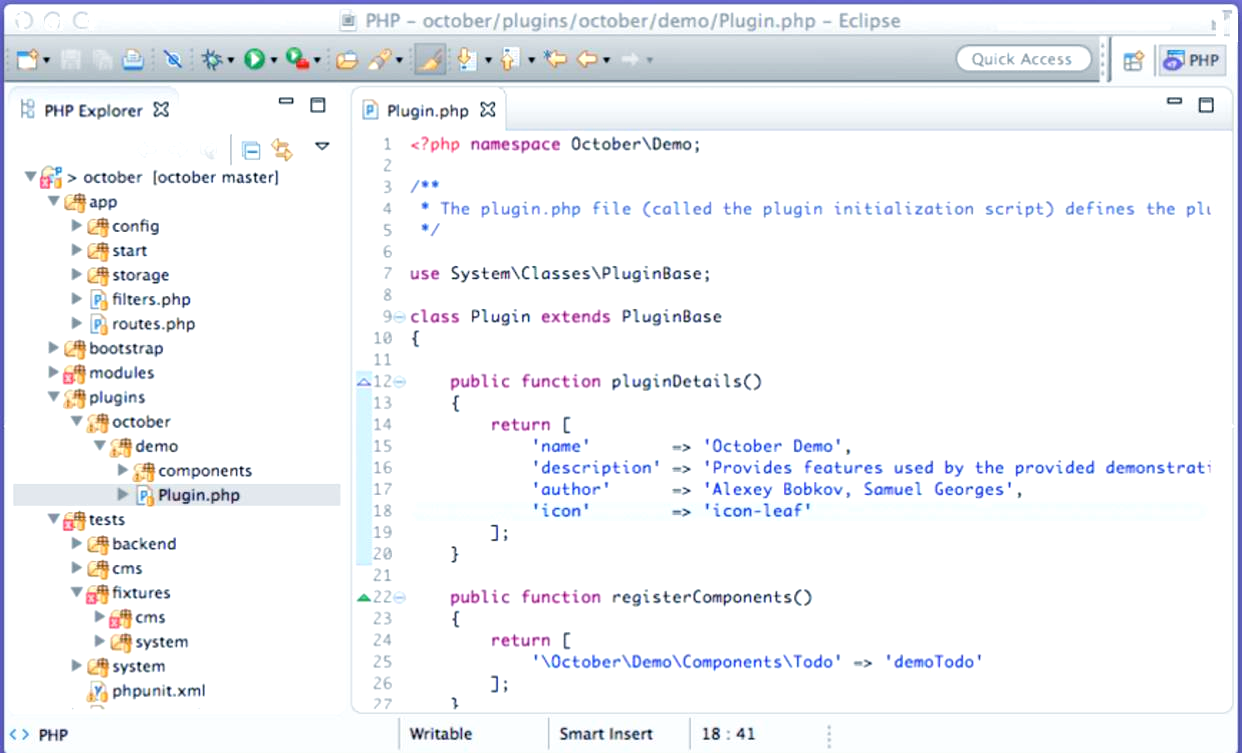This screenshot has height=753, width=1242.
Task: Collapse the october project root node
Action: [31, 177]
